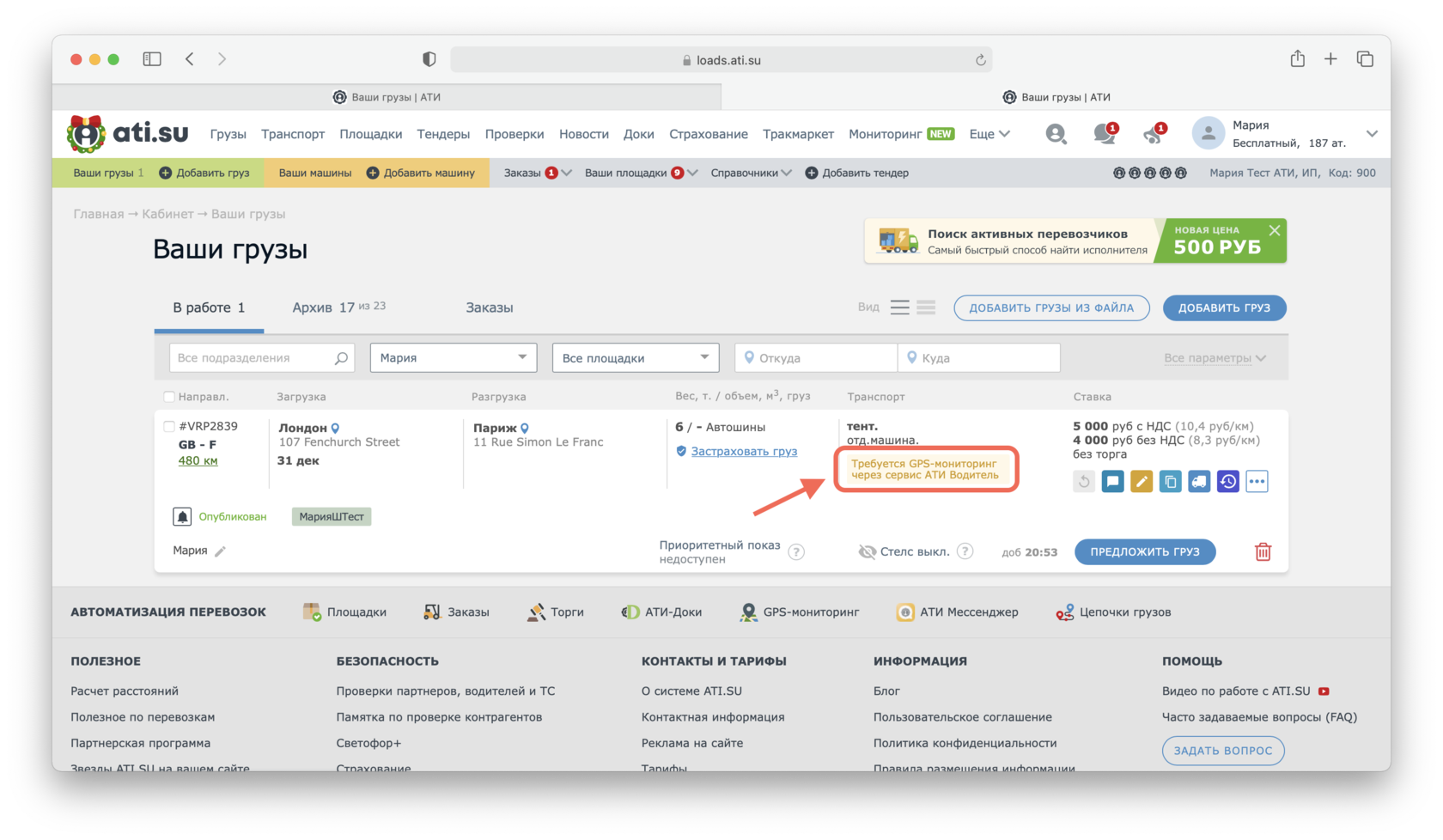Click the help icon beside Приоритетный показ
1443x840 pixels.
tap(796, 551)
